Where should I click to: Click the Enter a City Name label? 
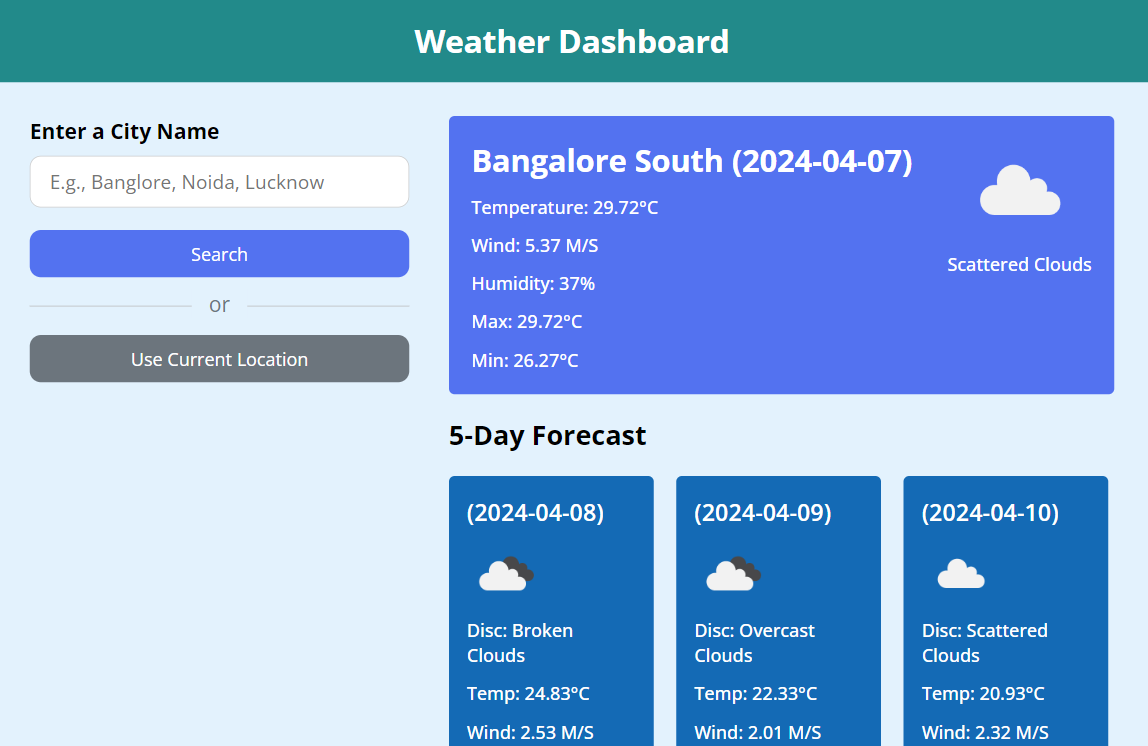[124, 132]
